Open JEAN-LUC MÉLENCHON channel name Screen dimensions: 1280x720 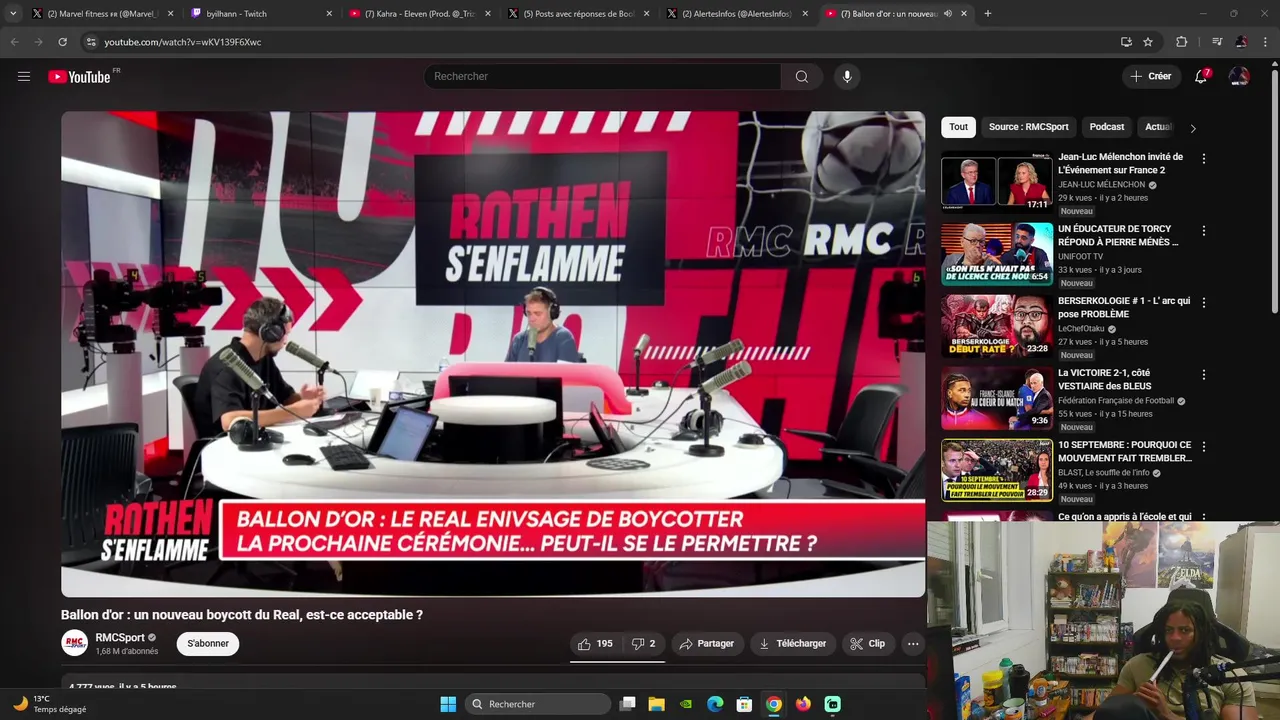(x=1101, y=185)
